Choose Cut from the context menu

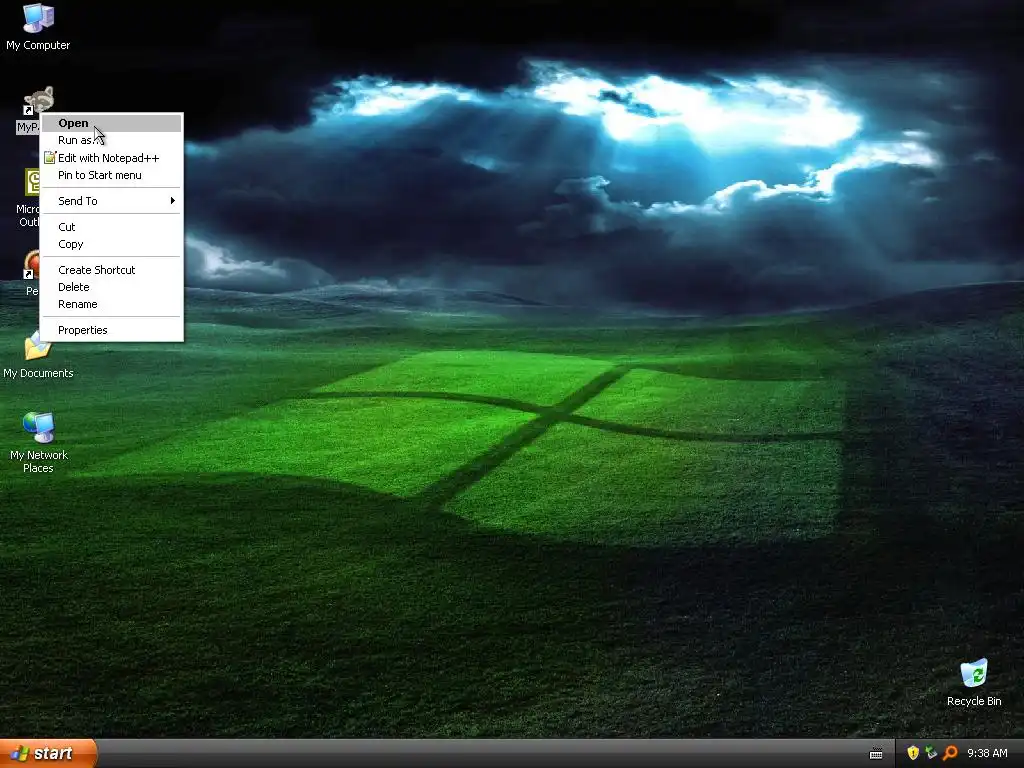[112, 227]
